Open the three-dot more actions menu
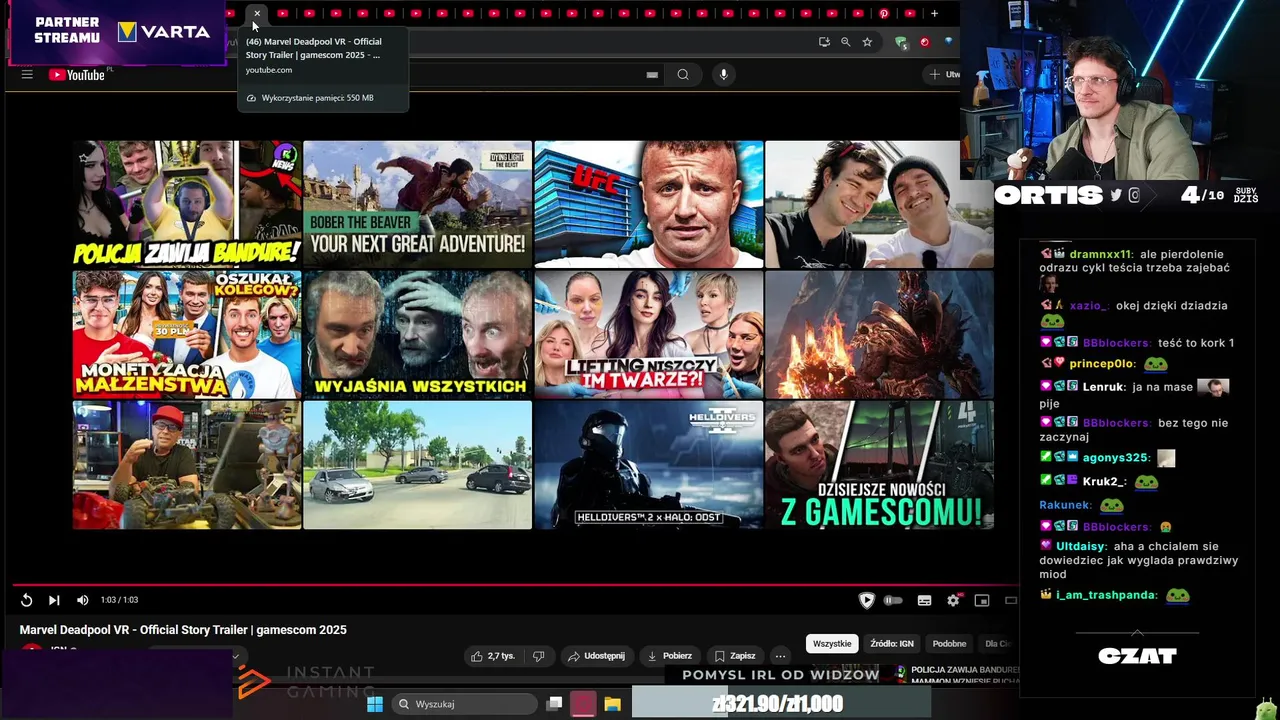The width and height of the screenshot is (1280, 720). (x=780, y=656)
